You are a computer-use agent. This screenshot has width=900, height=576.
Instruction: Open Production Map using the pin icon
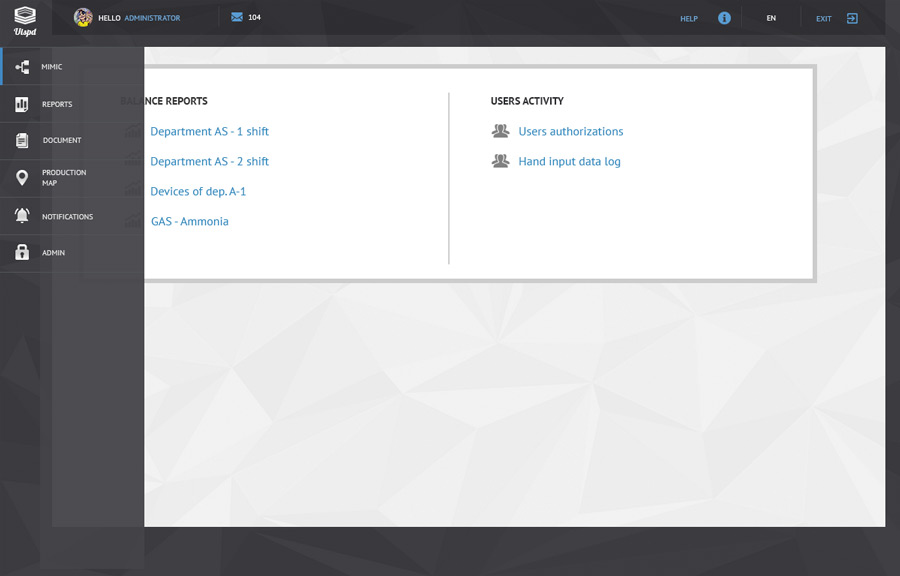coord(21,178)
